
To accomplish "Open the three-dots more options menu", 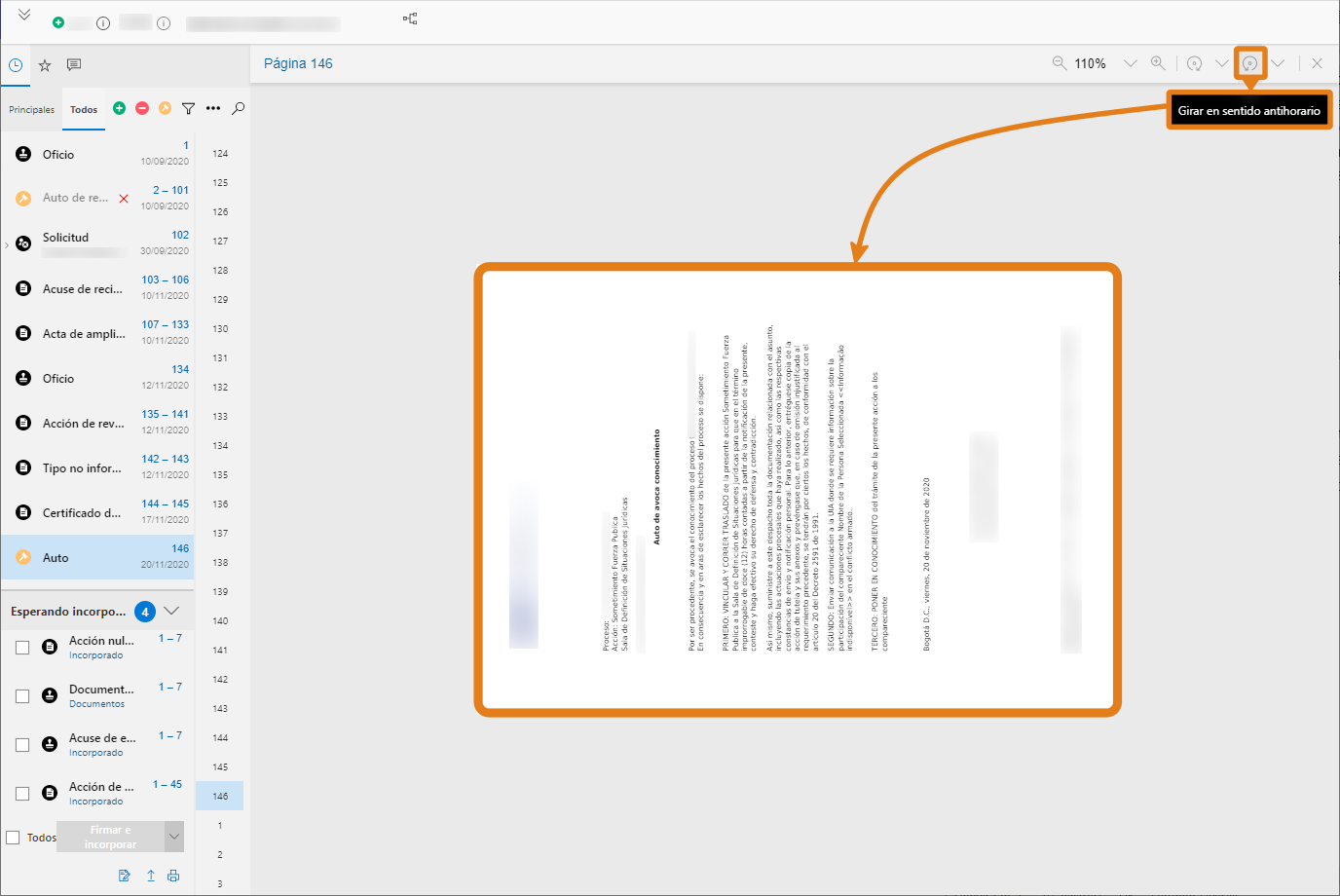I will [x=213, y=108].
